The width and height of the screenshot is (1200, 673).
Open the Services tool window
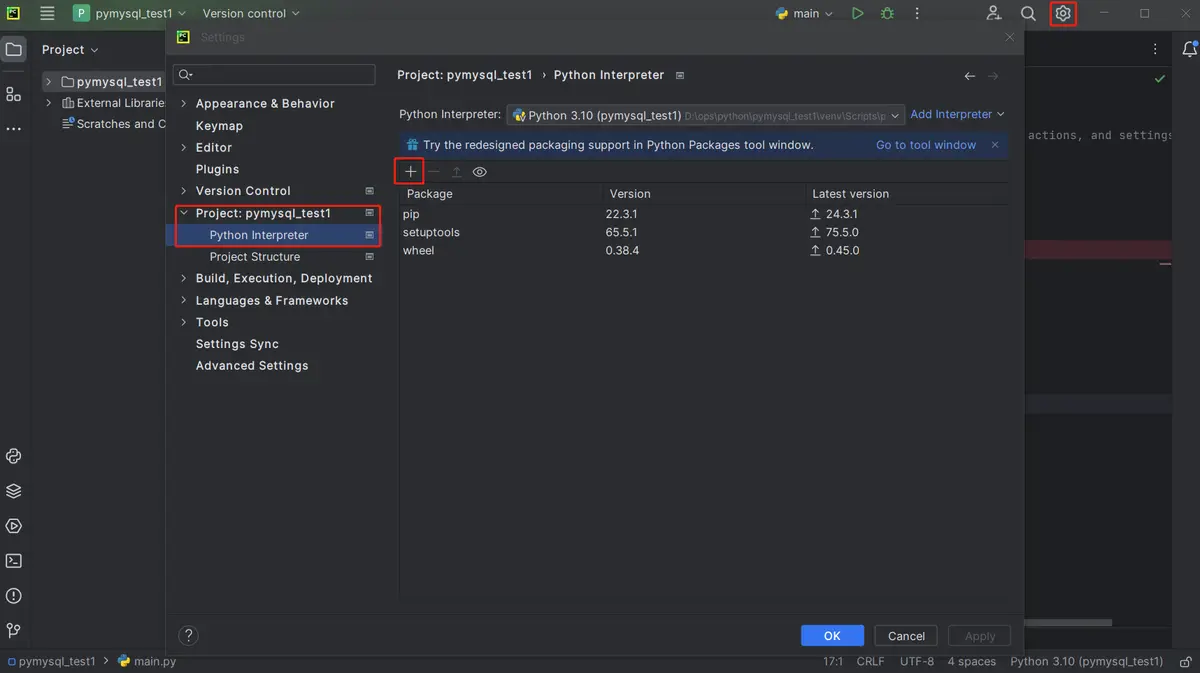click(x=13, y=526)
